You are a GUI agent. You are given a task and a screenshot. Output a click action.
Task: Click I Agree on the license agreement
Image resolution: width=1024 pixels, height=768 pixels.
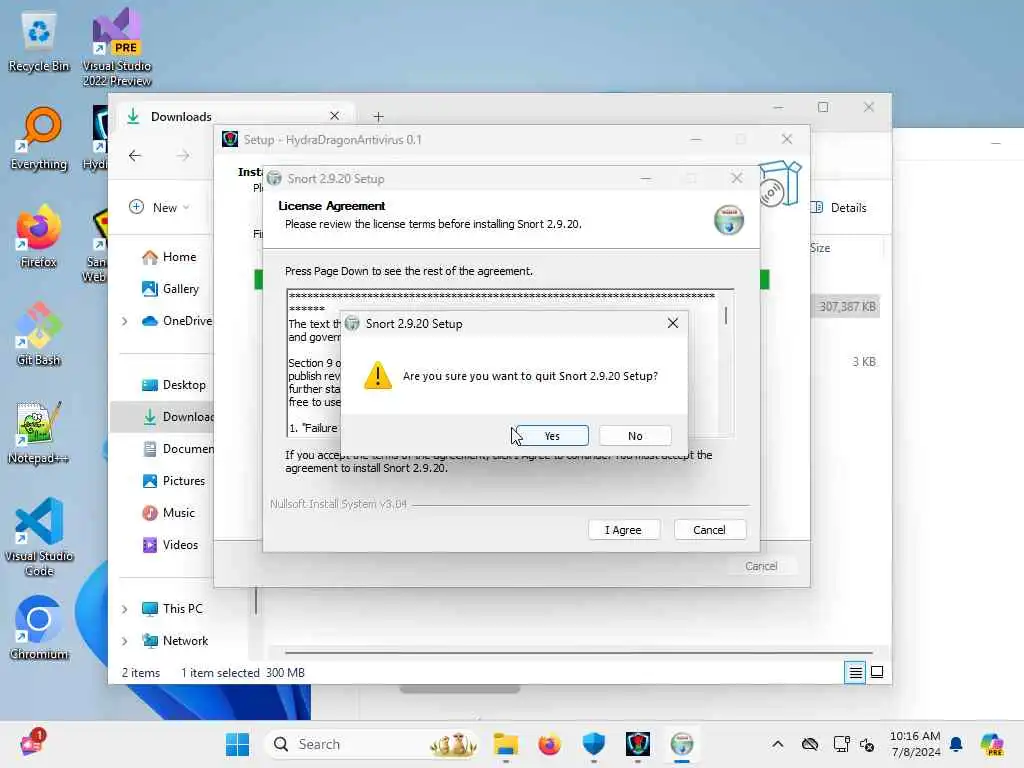pyautogui.click(x=623, y=530)
